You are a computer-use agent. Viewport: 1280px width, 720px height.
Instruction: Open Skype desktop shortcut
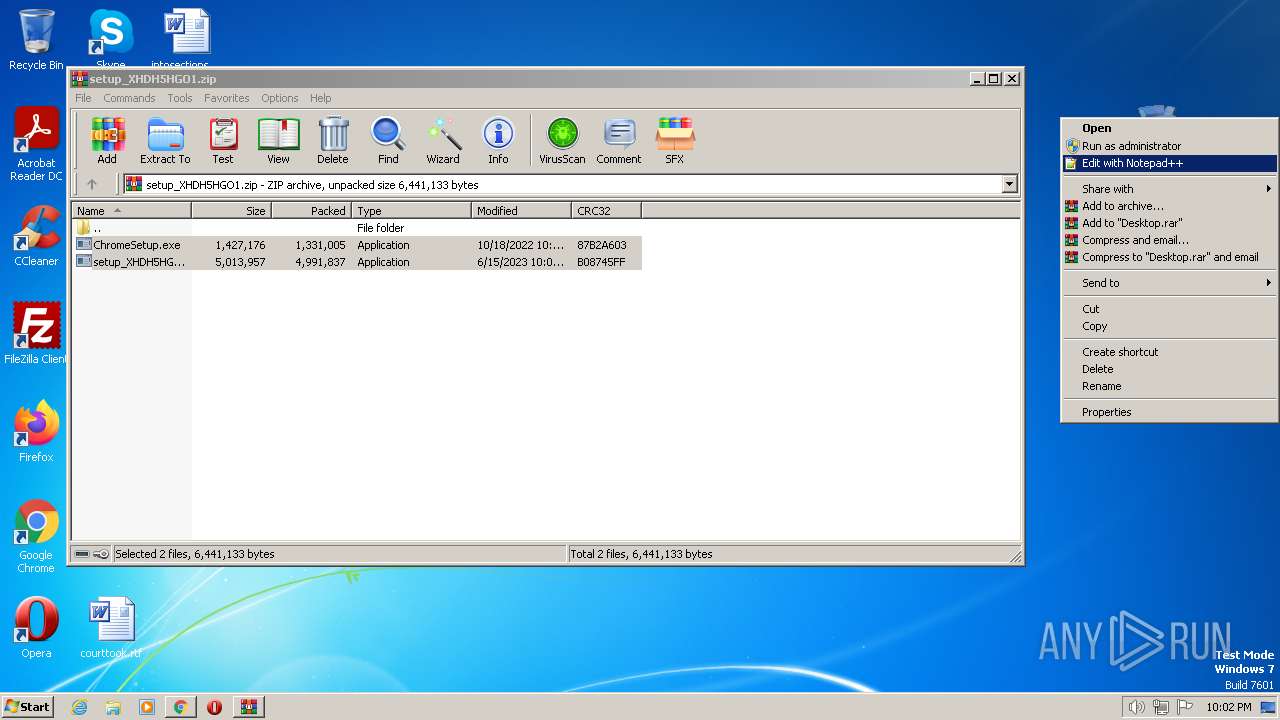(110, 40)
